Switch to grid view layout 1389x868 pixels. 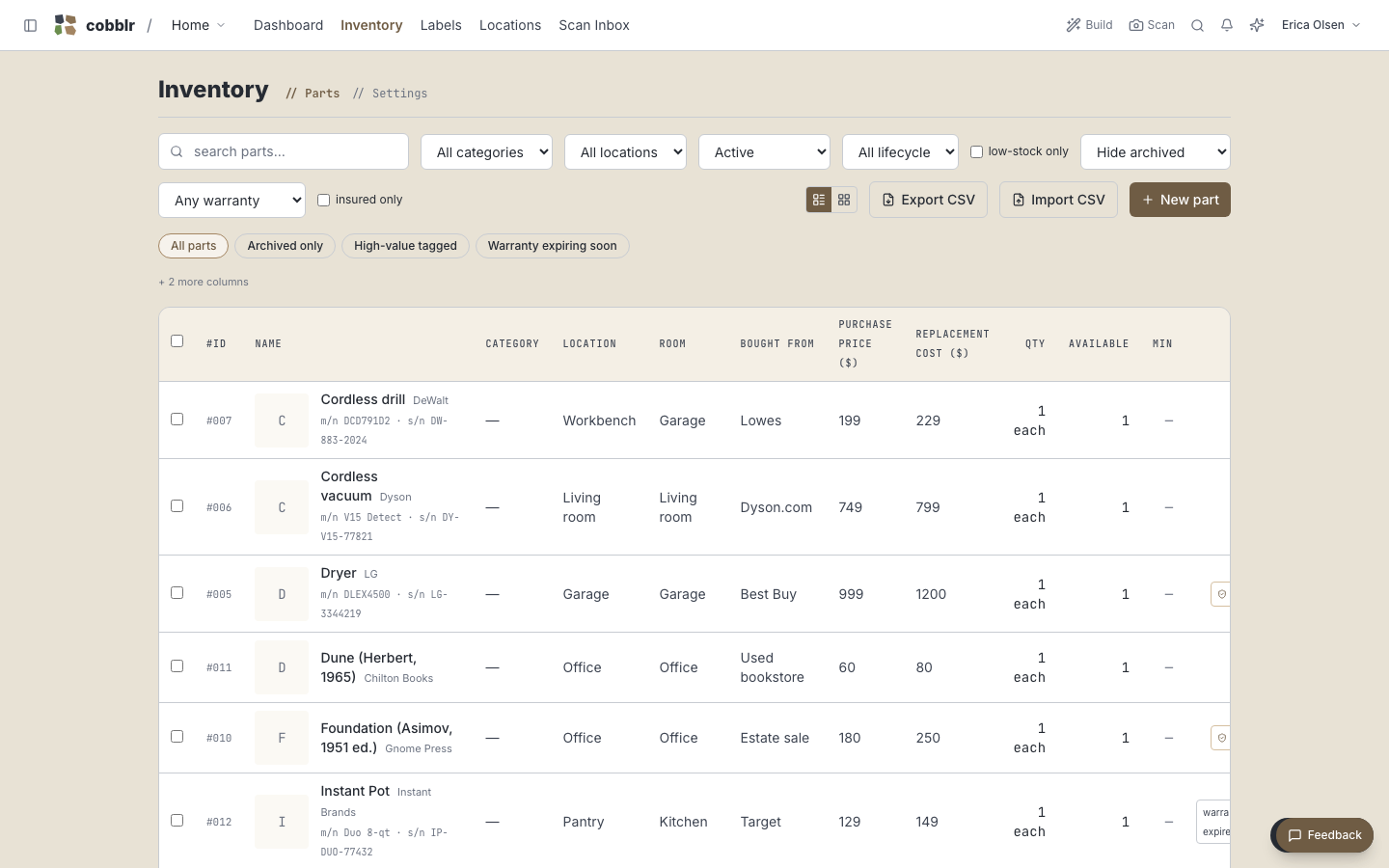click(844, 200)
